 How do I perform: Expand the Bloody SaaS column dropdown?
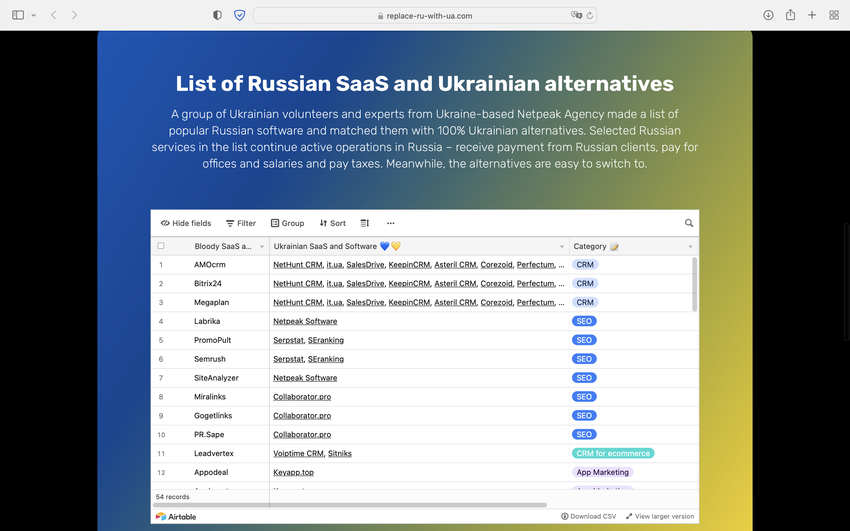click(x=262, y=246)
